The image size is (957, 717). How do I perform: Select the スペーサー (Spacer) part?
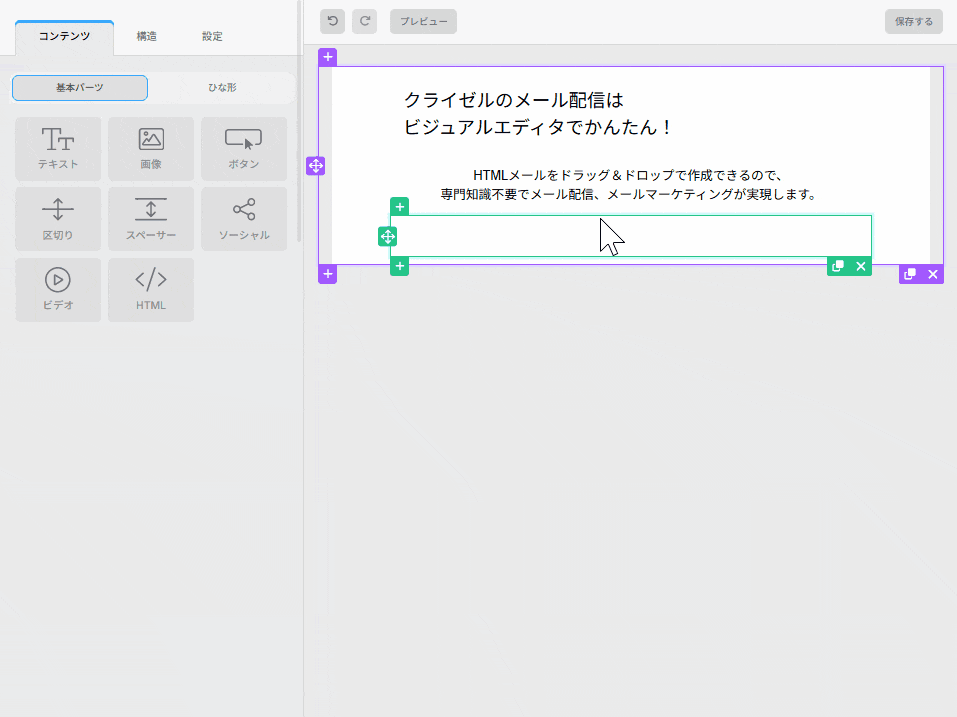[x=151, y=219]
